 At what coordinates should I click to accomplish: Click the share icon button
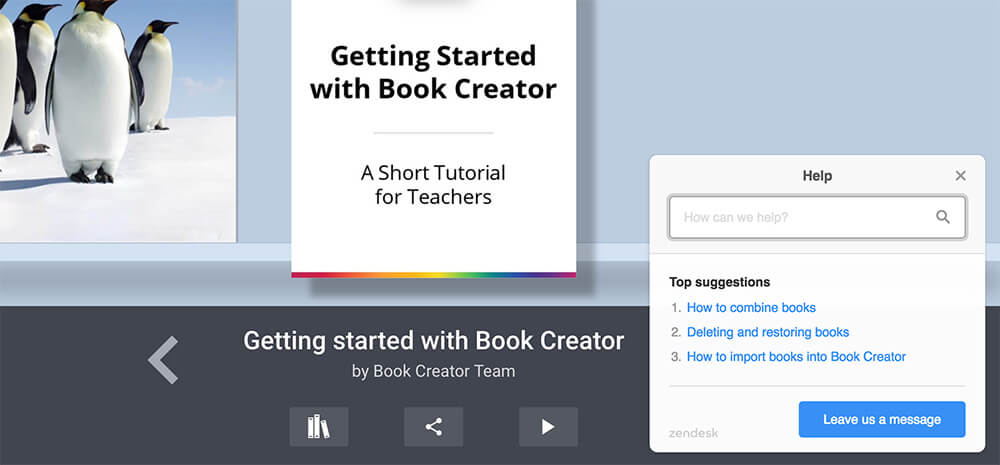pyautogui.click(x=433, y=427)
